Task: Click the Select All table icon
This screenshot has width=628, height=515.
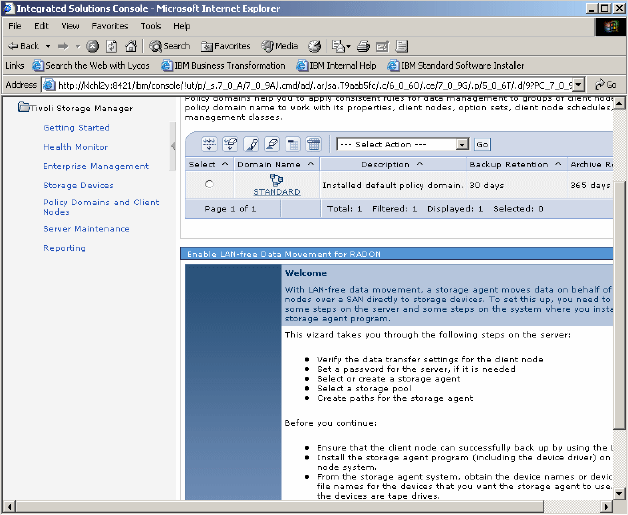Action: coord(209,144)
